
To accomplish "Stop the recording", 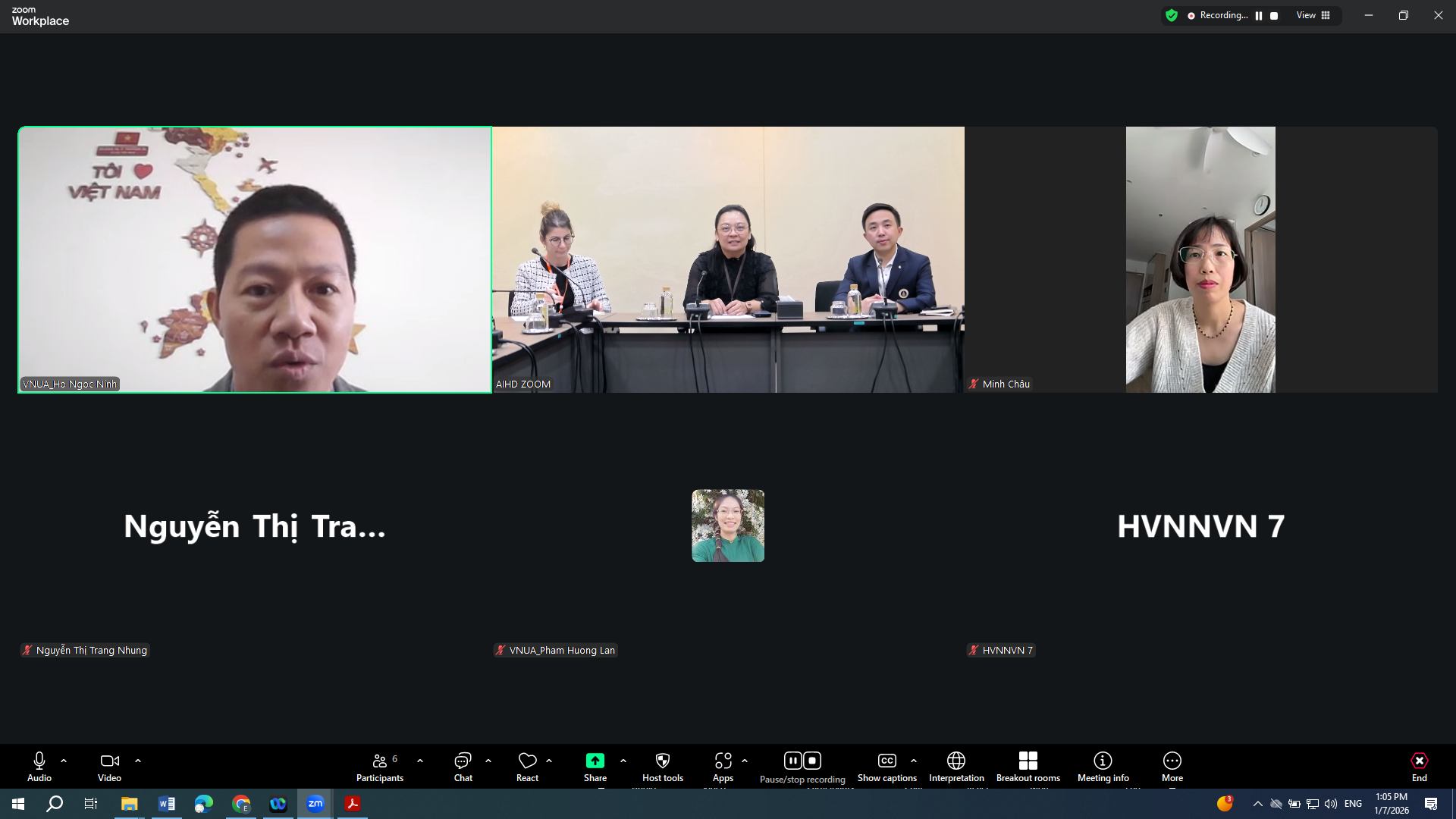I will (x=812, y=760).
